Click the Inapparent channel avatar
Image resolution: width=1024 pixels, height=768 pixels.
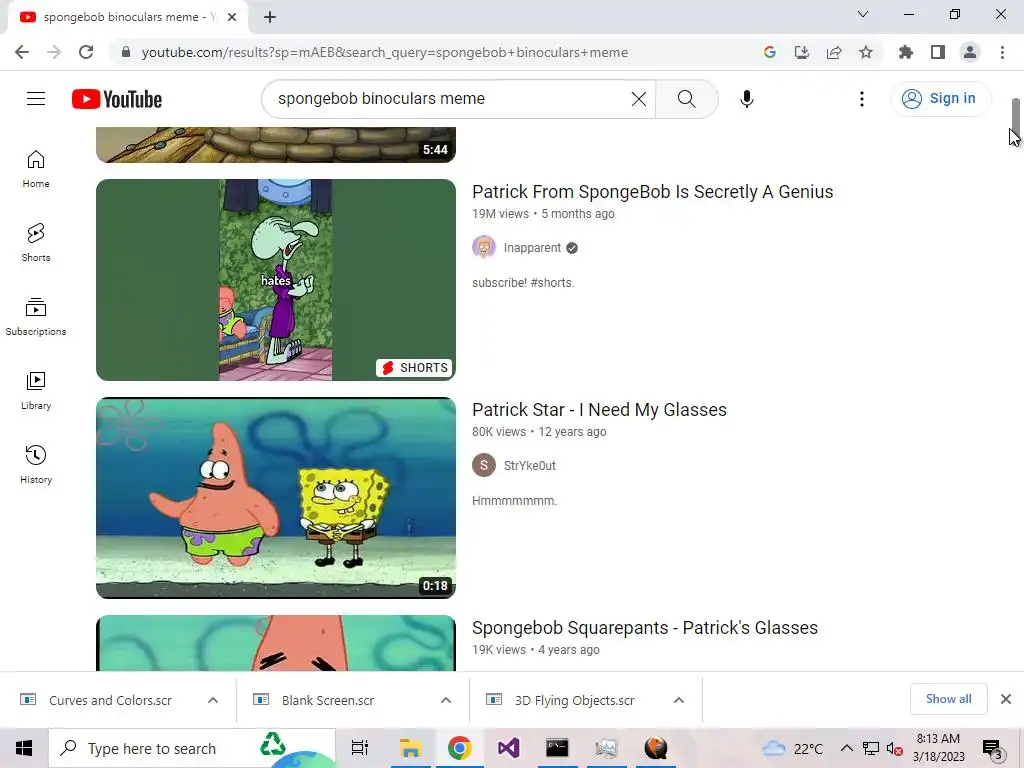tap(484, 248)
